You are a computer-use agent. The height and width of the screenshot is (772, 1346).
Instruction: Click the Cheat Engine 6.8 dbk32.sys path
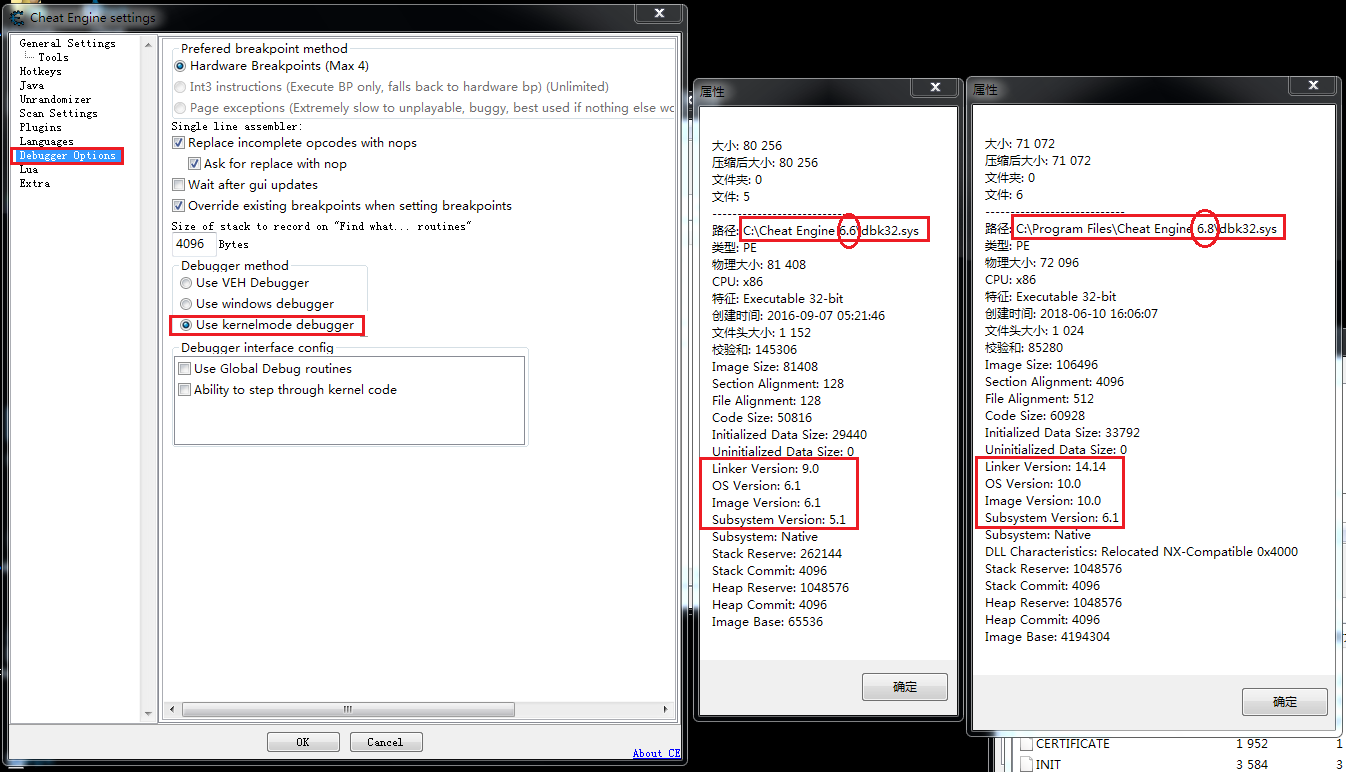click(1147, 229)
